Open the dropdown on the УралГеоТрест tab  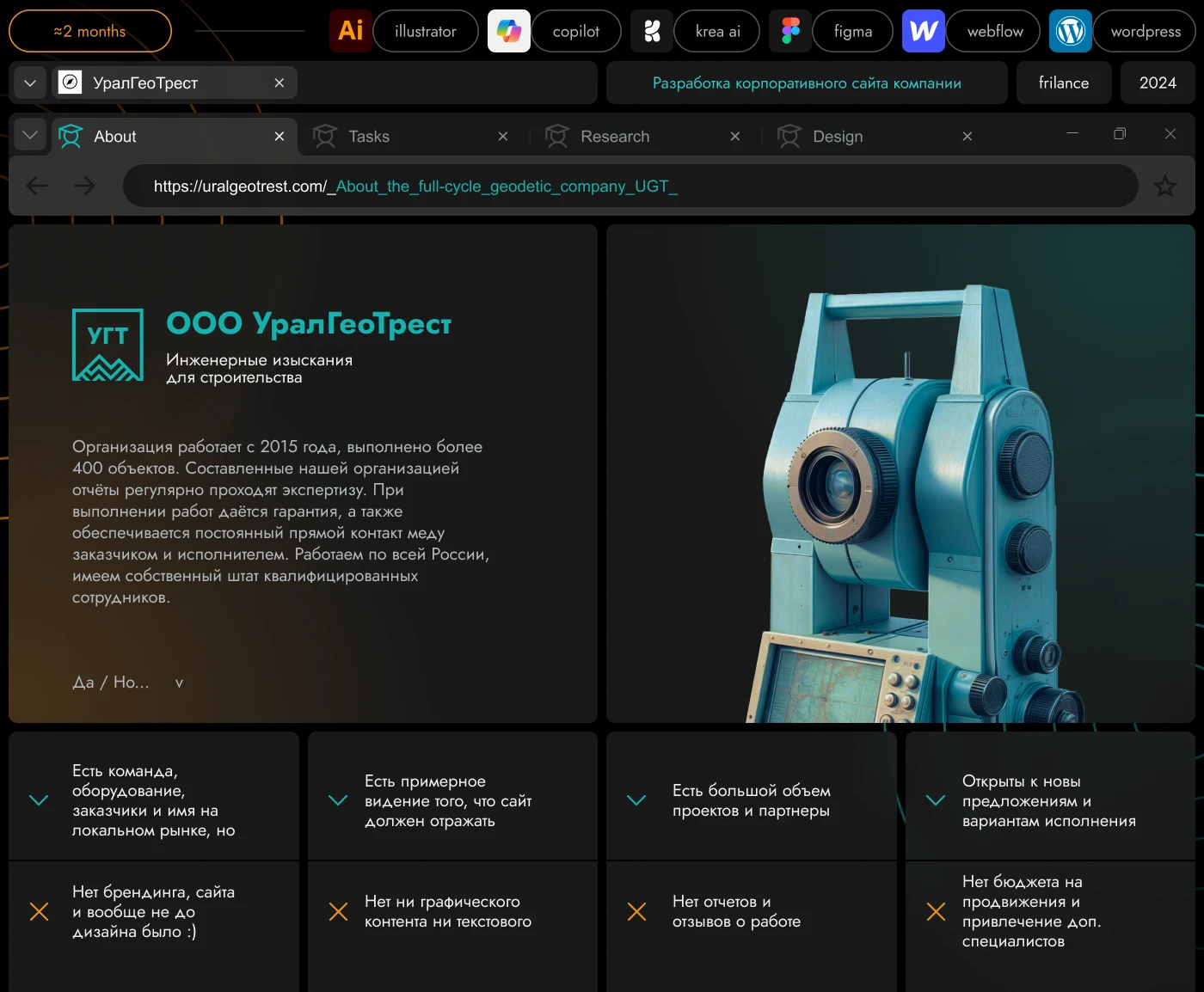pos(30,83)
